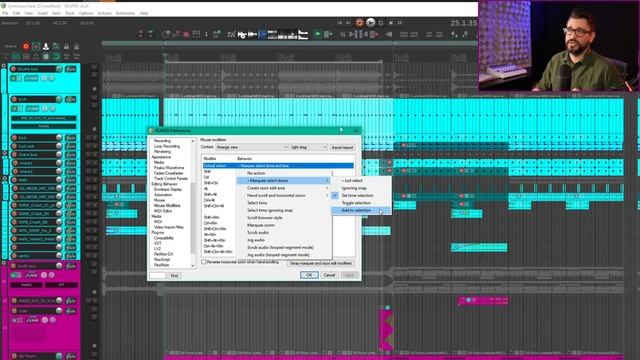Choose Just select in the submenu
640x360 pixels.
click(x=360, y=180)
